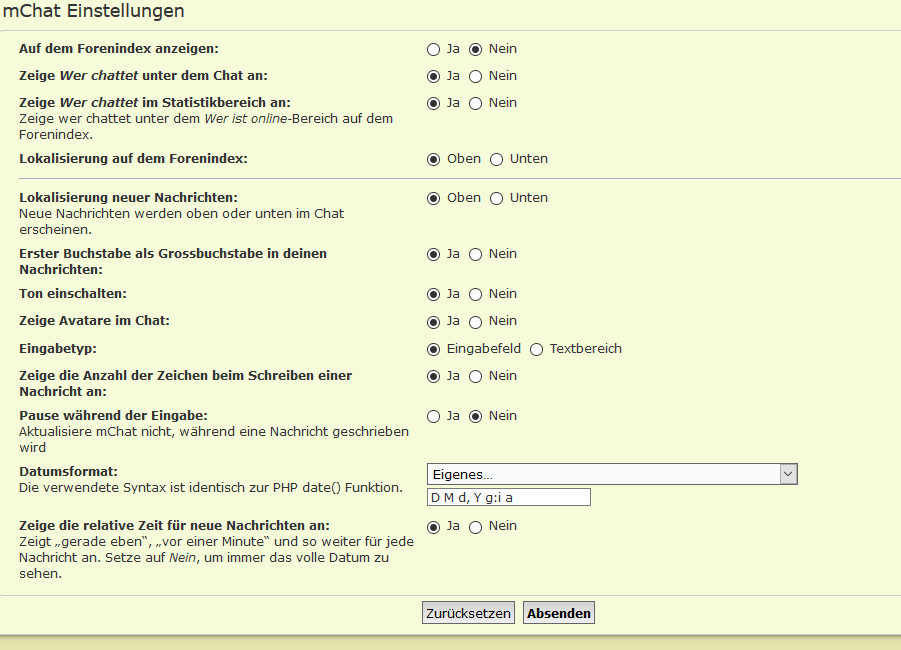This screenshot has width=901, height=650.
Task: Select Eingabefeld as Eingabetyp
Action: click(433, 349)
